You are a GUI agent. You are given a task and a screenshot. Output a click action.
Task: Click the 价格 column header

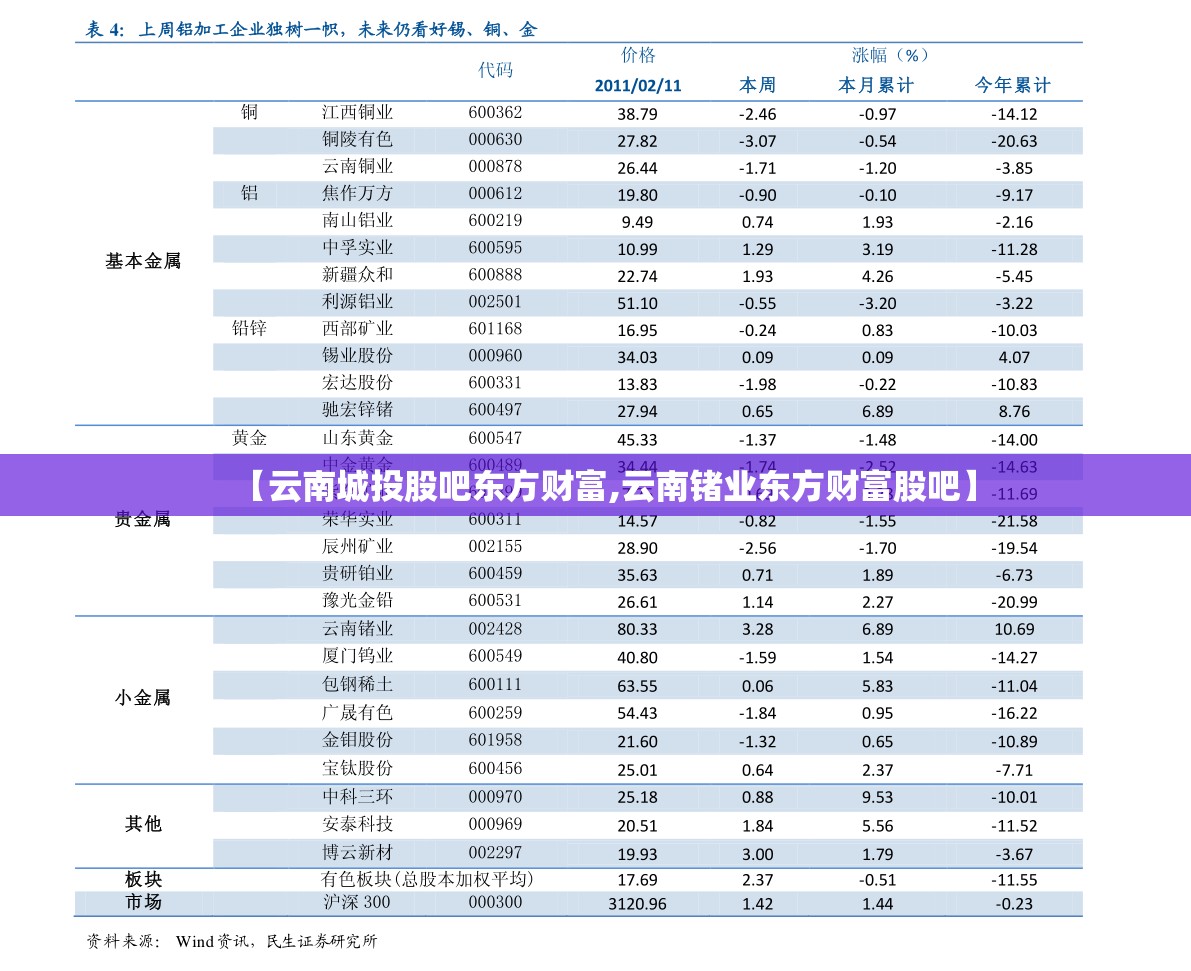click(x=637, y=55)
